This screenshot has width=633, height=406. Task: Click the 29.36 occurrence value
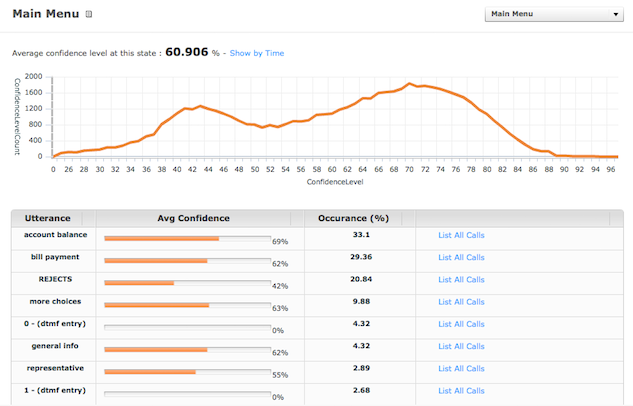361,257
